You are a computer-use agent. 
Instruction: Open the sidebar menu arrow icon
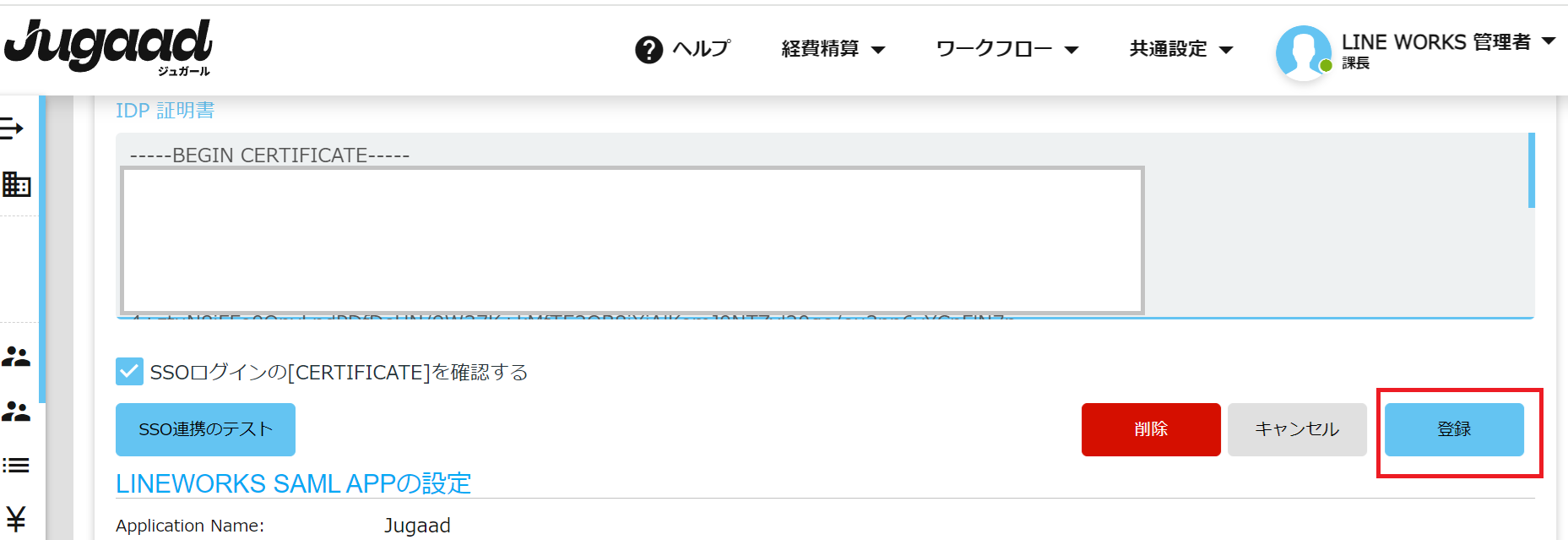coord(11,128)
